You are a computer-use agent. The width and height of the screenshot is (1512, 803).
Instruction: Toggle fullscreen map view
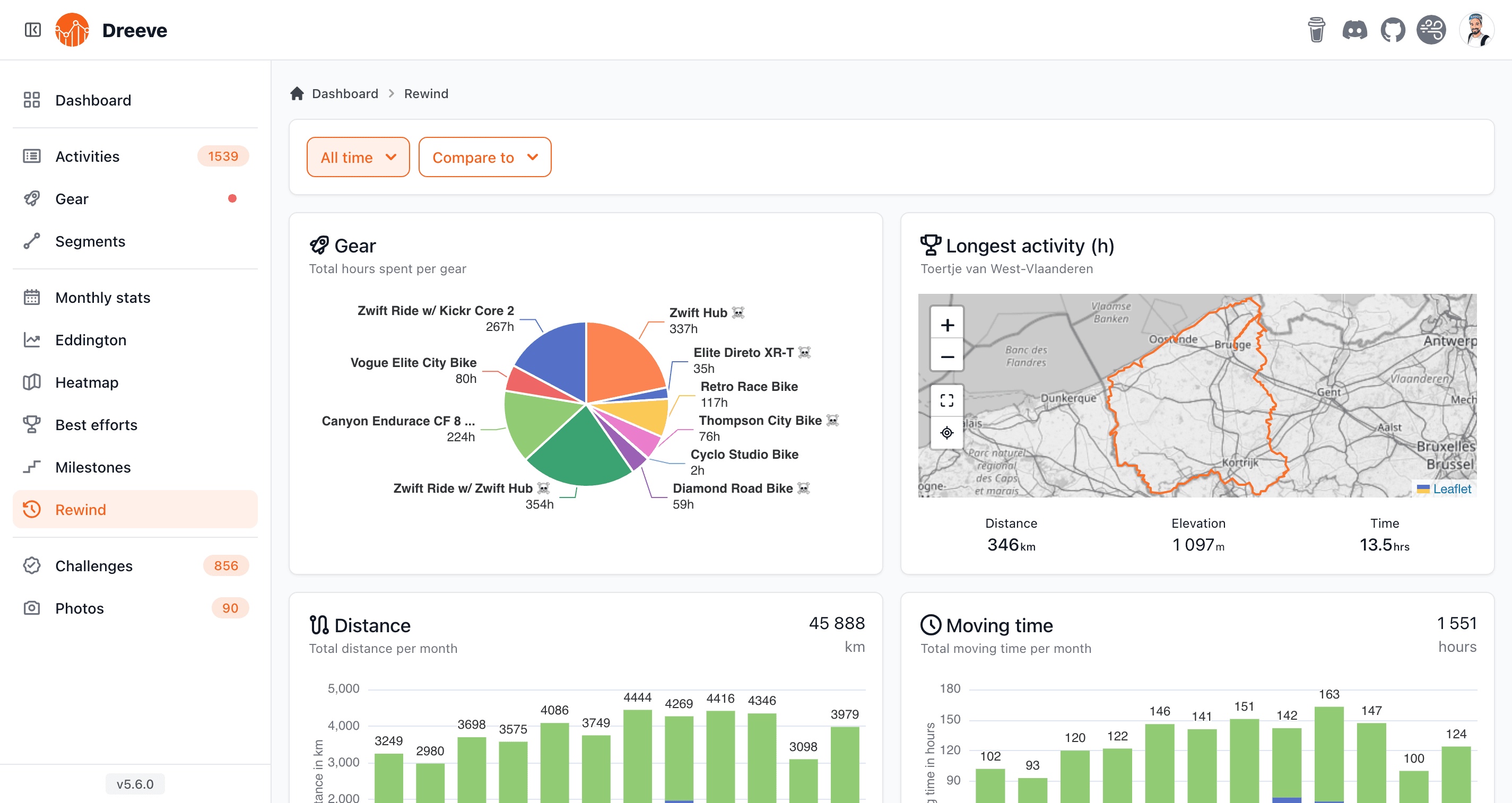[947, 401]
